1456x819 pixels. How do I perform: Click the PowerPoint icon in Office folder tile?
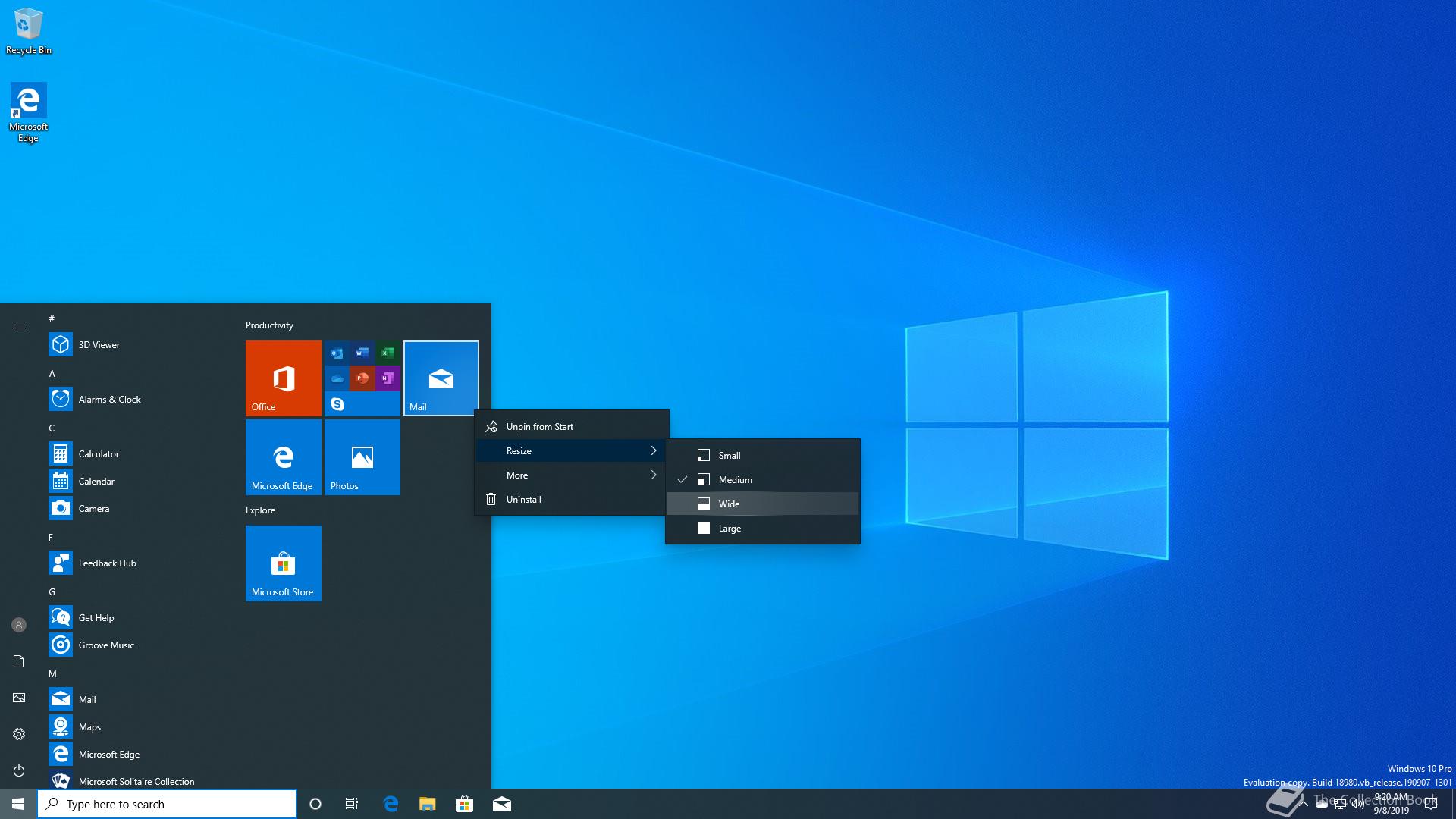[362, 378]
